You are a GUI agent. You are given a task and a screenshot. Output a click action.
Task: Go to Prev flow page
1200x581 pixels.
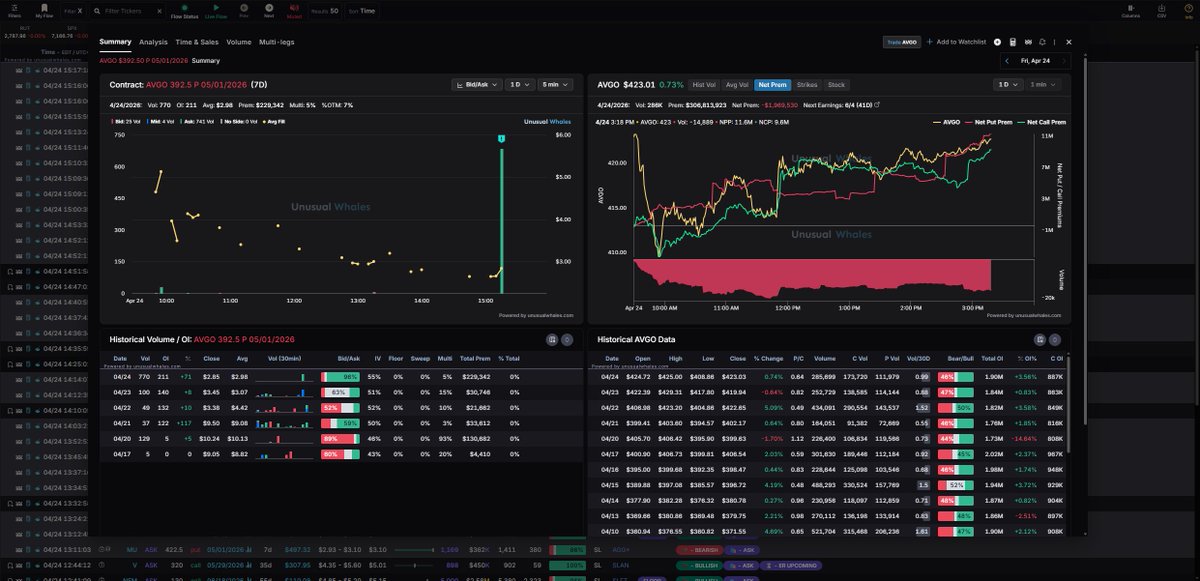click(244, 11)
